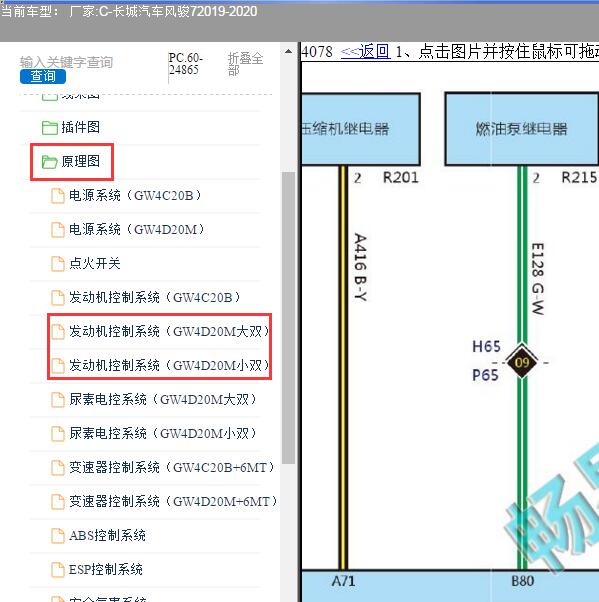Open 变速器控制系统（GW4D20M+6MT） diagram

pos(173,501)
